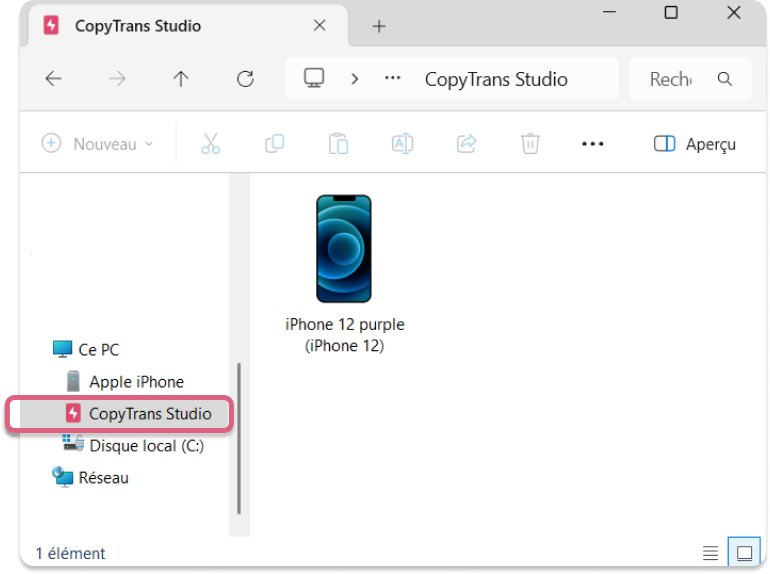
Task: Open Disque local (C:) in the sidebar
Action: click(x=133, y=445)
